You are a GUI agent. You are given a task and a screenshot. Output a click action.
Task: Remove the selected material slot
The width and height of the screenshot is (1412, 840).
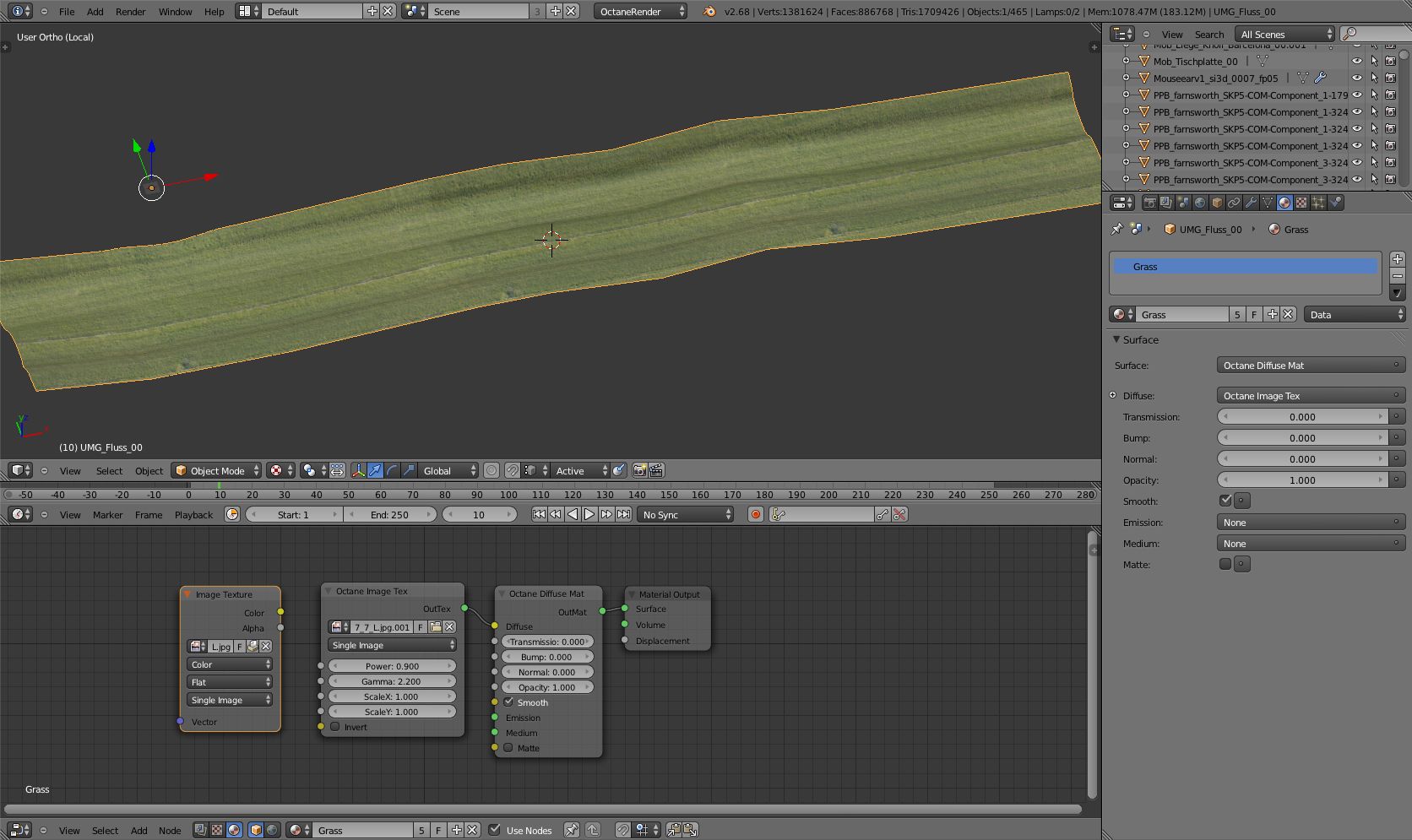pyautogui.click(x=1398, y=276)
